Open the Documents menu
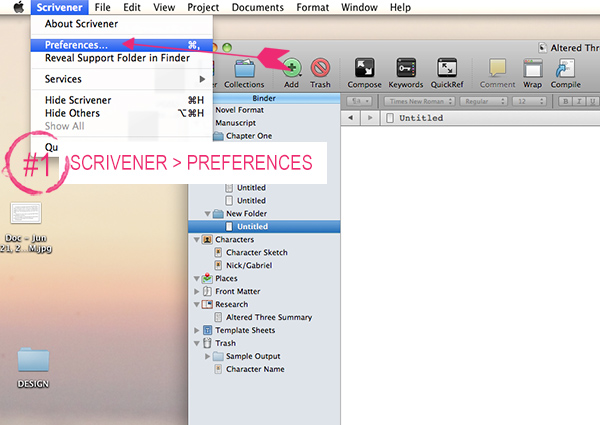The height and width of the screenshot is (425, 600). [x=258, y=7]
